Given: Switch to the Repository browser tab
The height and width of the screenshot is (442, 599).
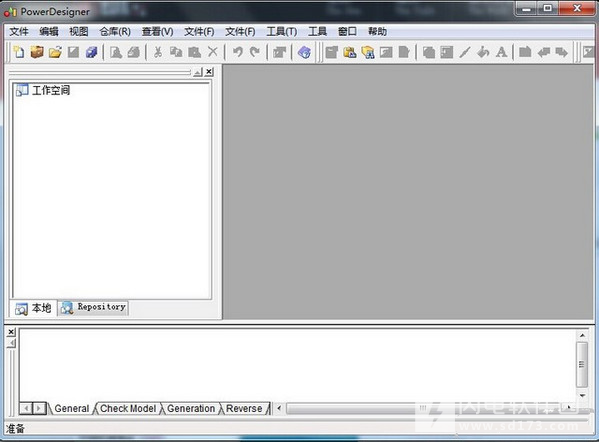Looking at the screenshot, I should click(94, 307).
